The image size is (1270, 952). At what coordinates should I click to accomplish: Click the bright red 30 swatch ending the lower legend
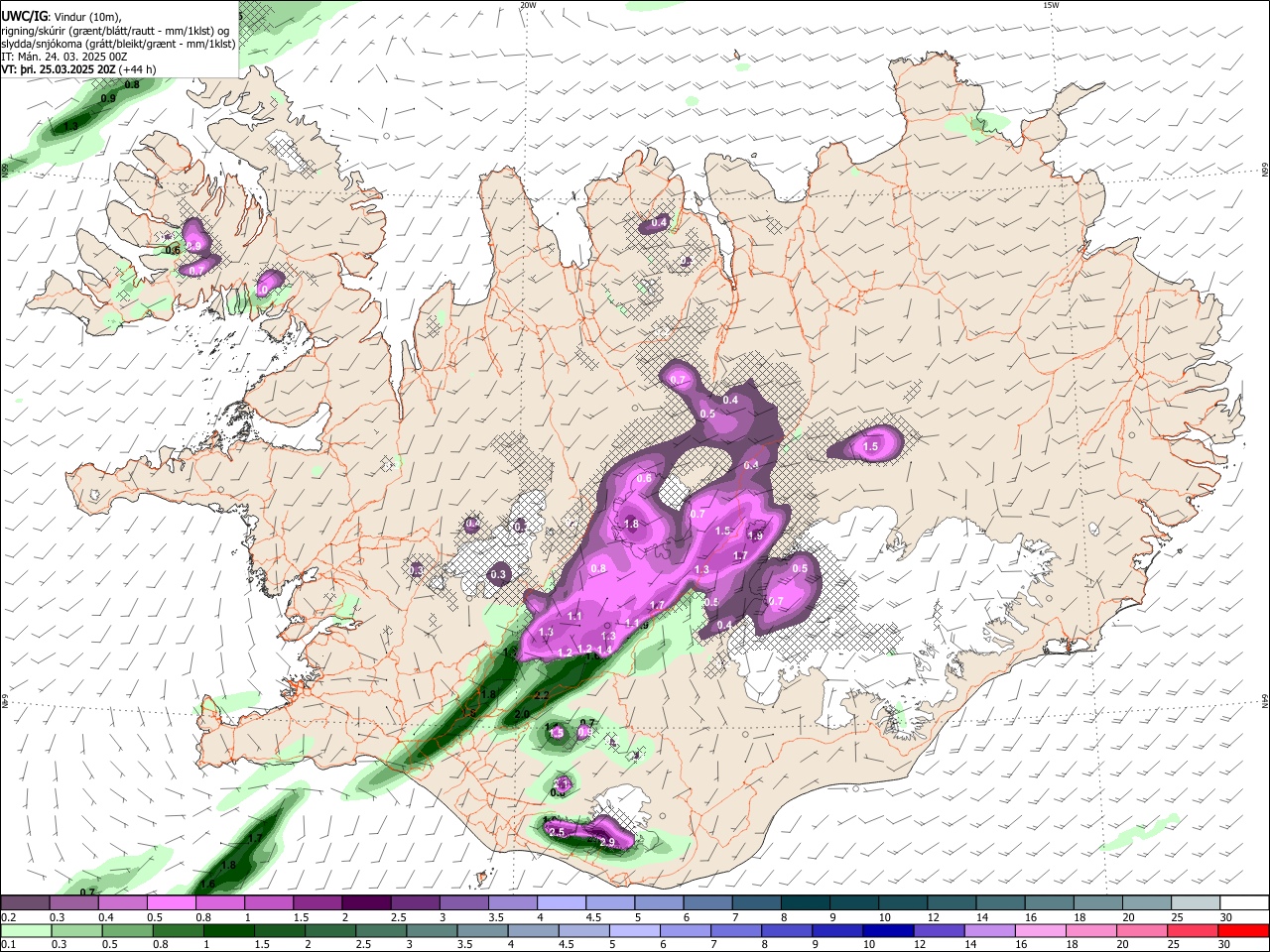(x=1242, y=930)
